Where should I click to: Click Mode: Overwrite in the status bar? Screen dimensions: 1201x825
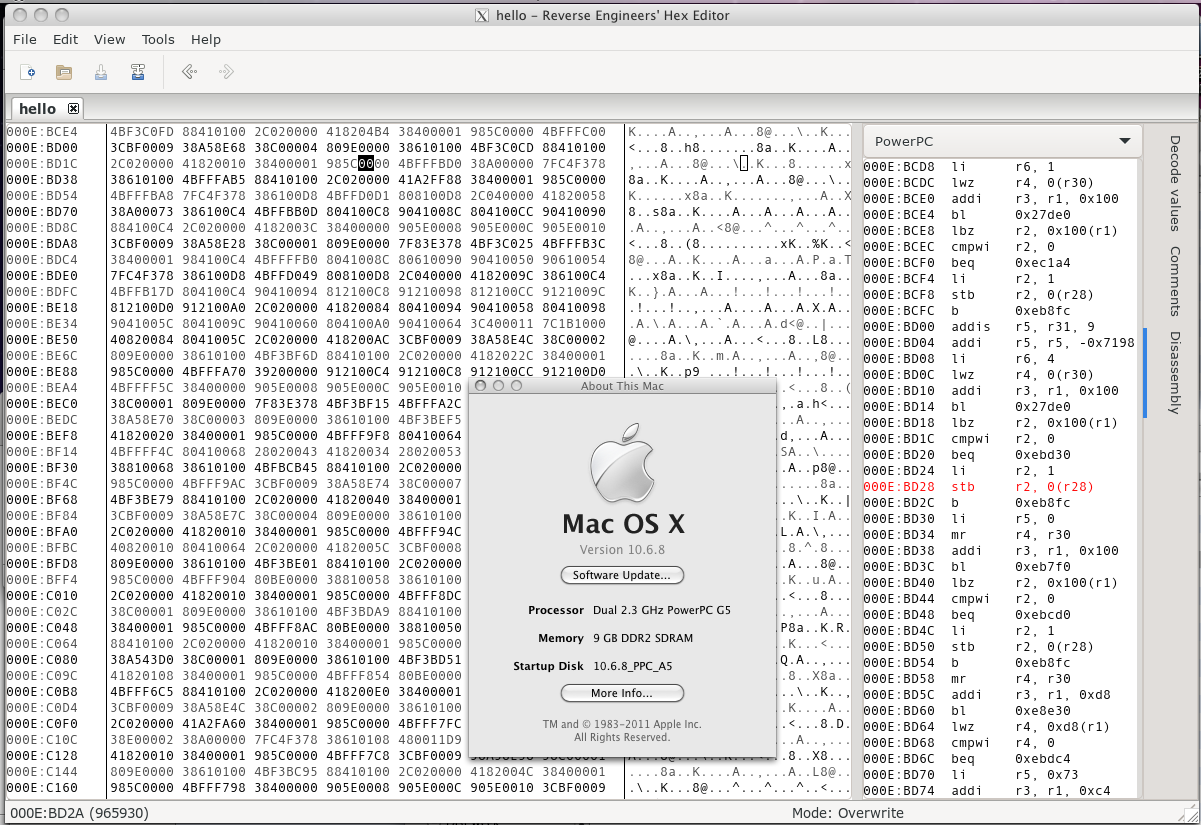click(848, 813)
